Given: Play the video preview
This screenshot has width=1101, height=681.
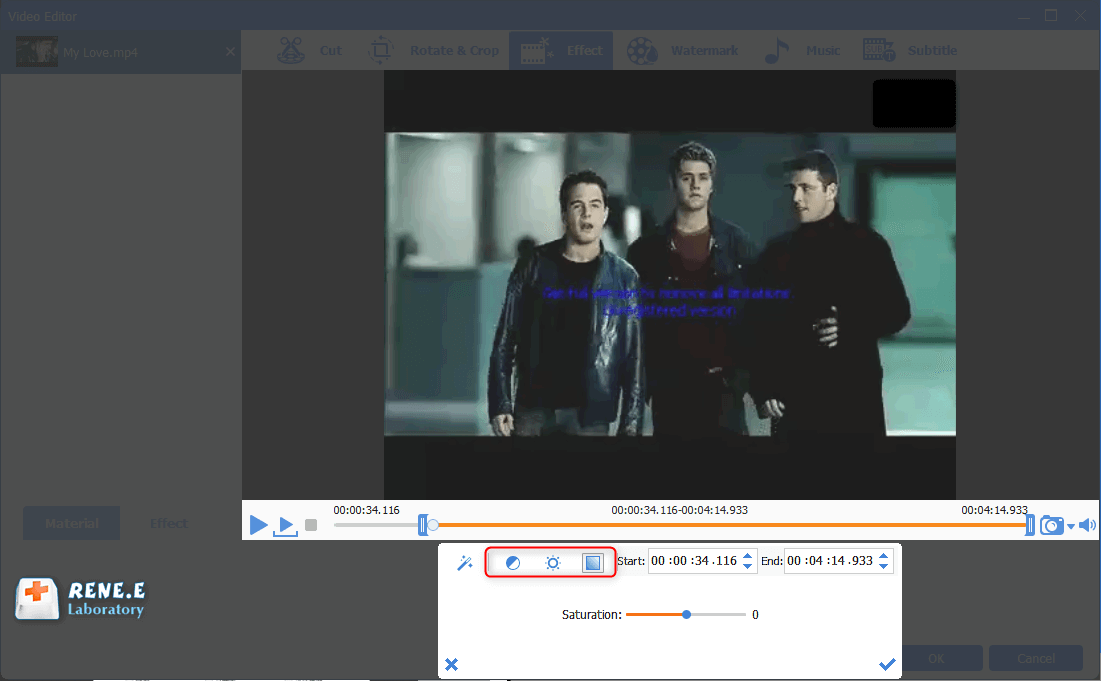Looking at the screenshot, I should [258, 525].
